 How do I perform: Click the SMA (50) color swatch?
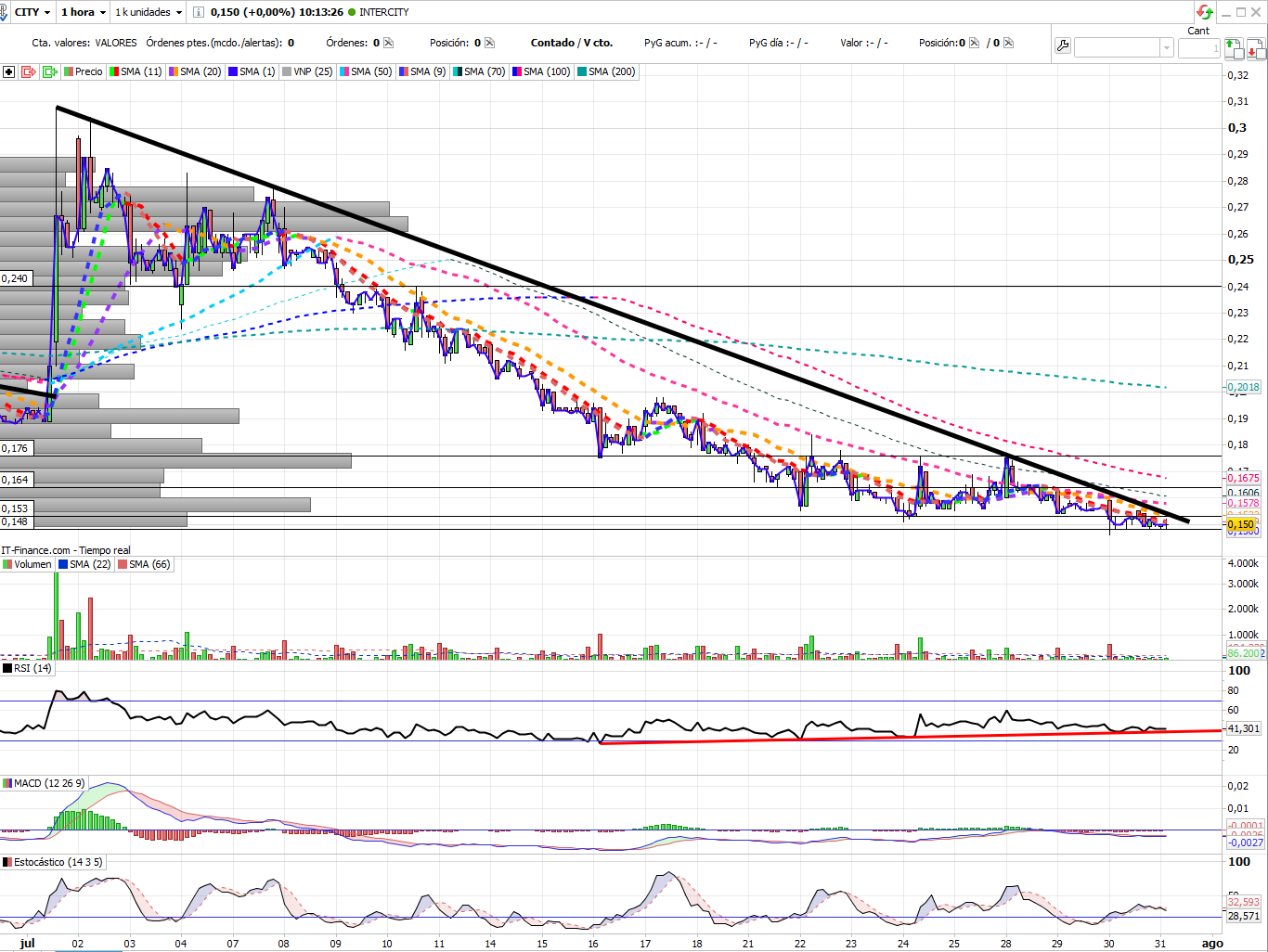pyautogui.click(x=344, y=71)
